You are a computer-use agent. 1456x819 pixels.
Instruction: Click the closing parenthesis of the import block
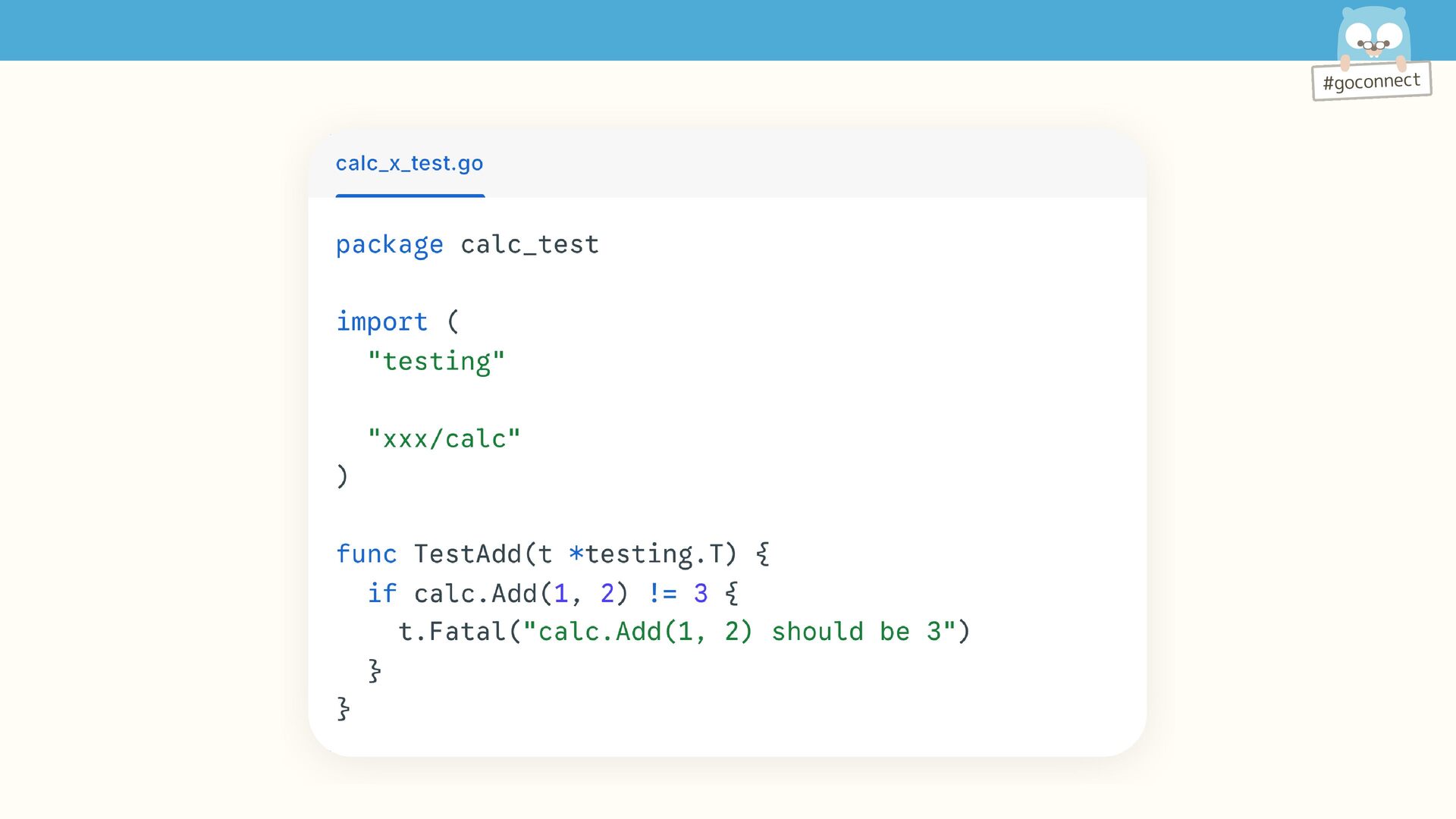pos(342,477)
